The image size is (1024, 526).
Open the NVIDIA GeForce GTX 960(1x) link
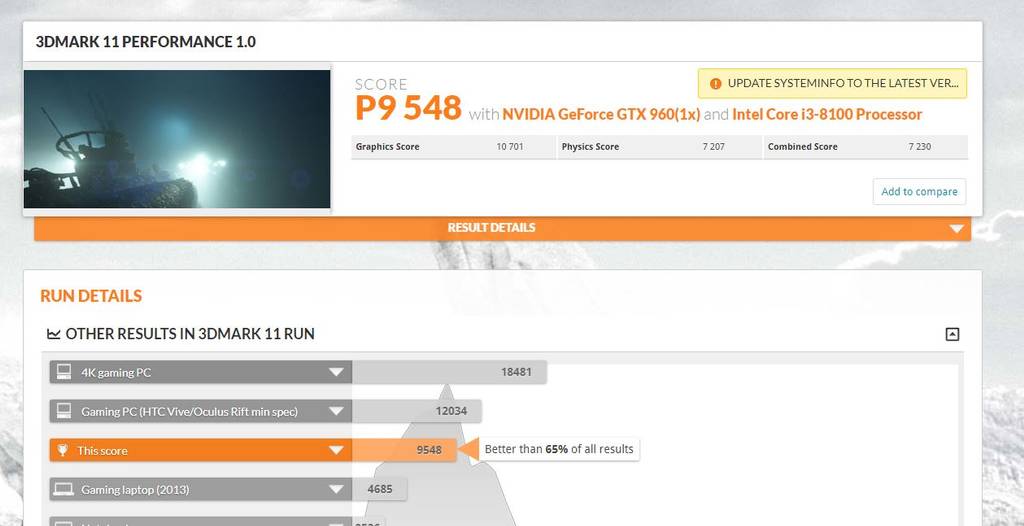[x=601, y=115]
